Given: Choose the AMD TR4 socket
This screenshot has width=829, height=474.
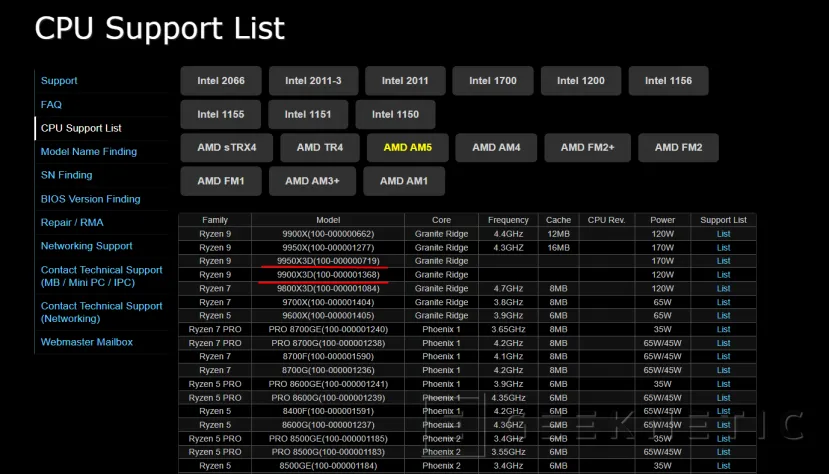Looking at the screenshot, I should (320, 147).
